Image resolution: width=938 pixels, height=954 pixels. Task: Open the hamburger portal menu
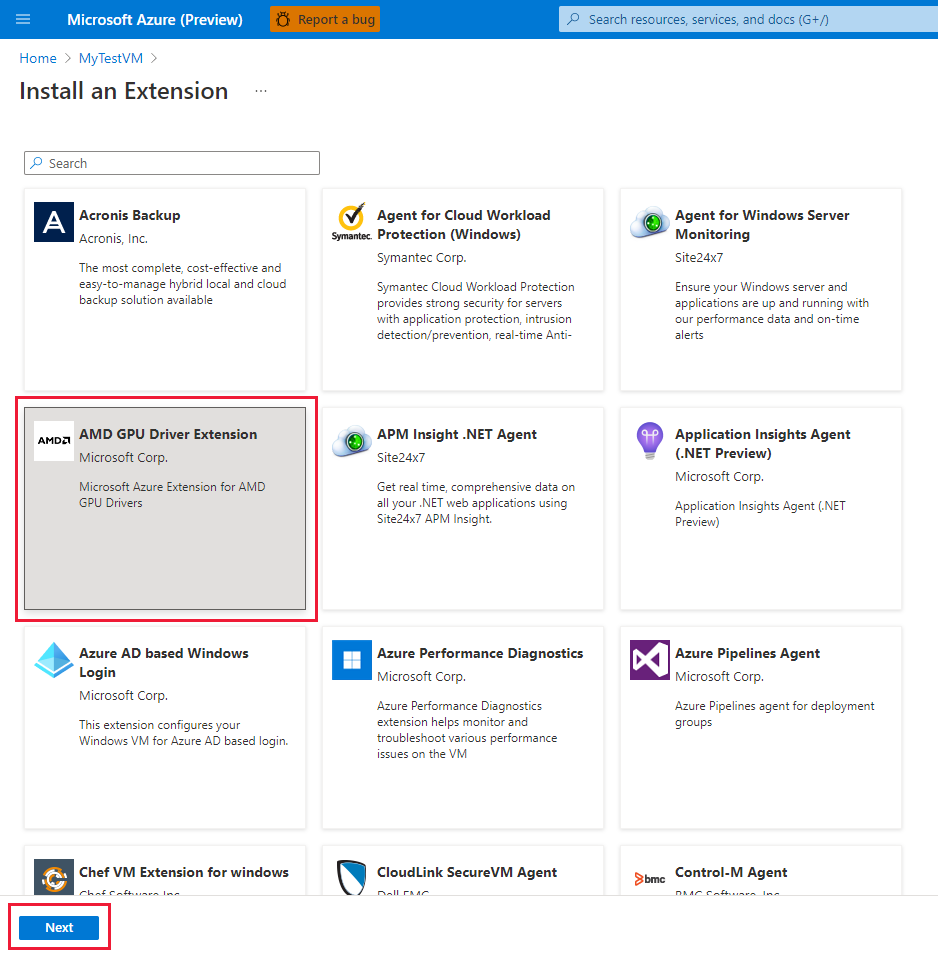(23, 19)
